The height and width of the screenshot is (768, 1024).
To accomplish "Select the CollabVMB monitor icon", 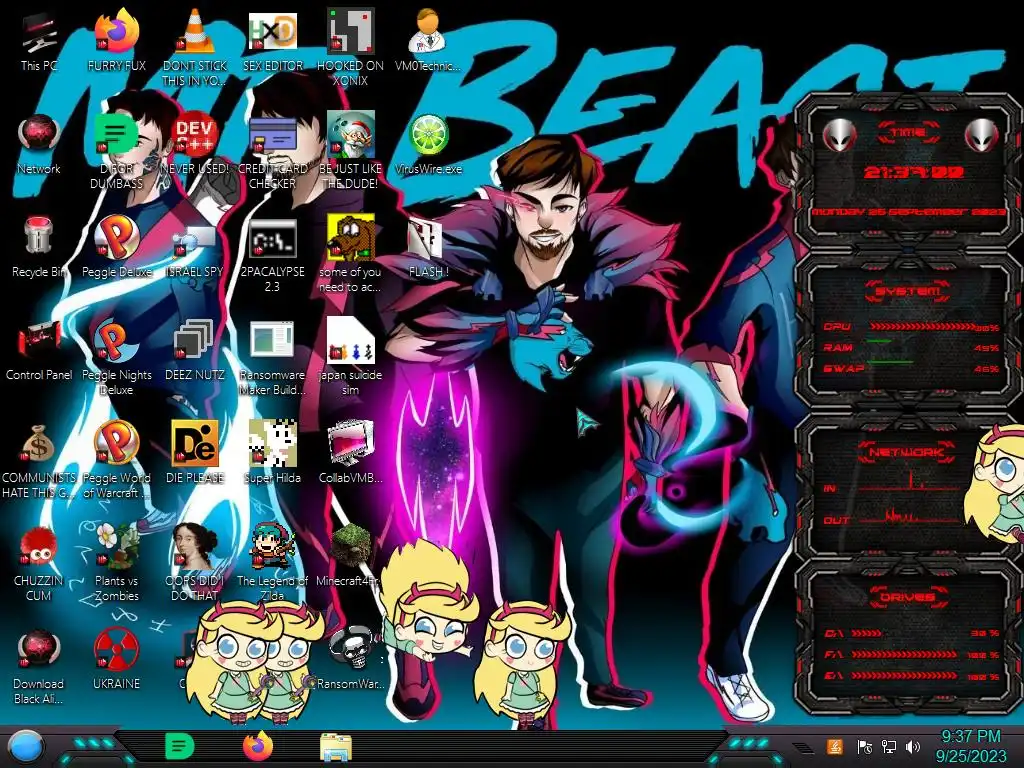I will click(x=350, y=444).
